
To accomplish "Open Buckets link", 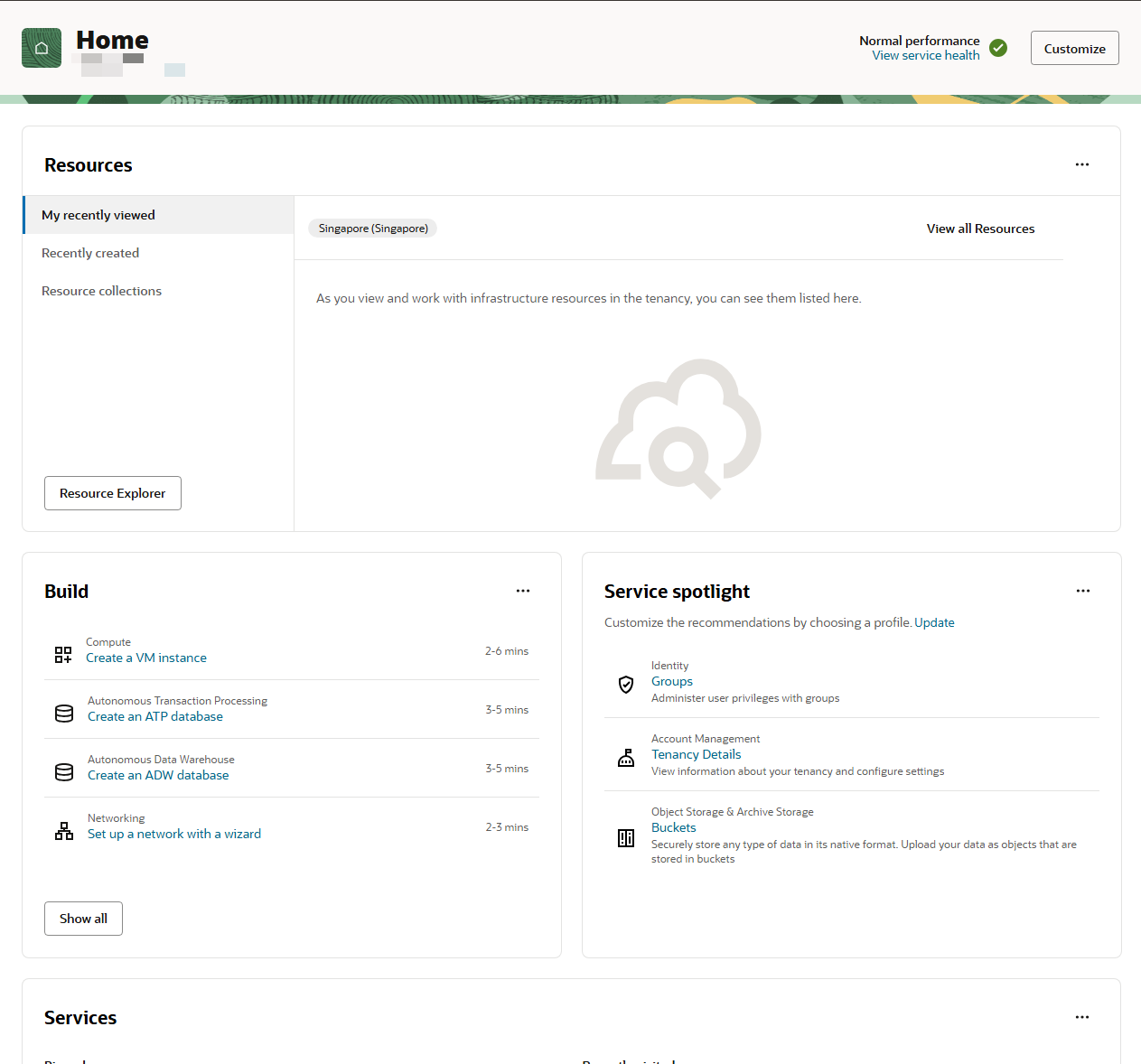I will 674,827.
